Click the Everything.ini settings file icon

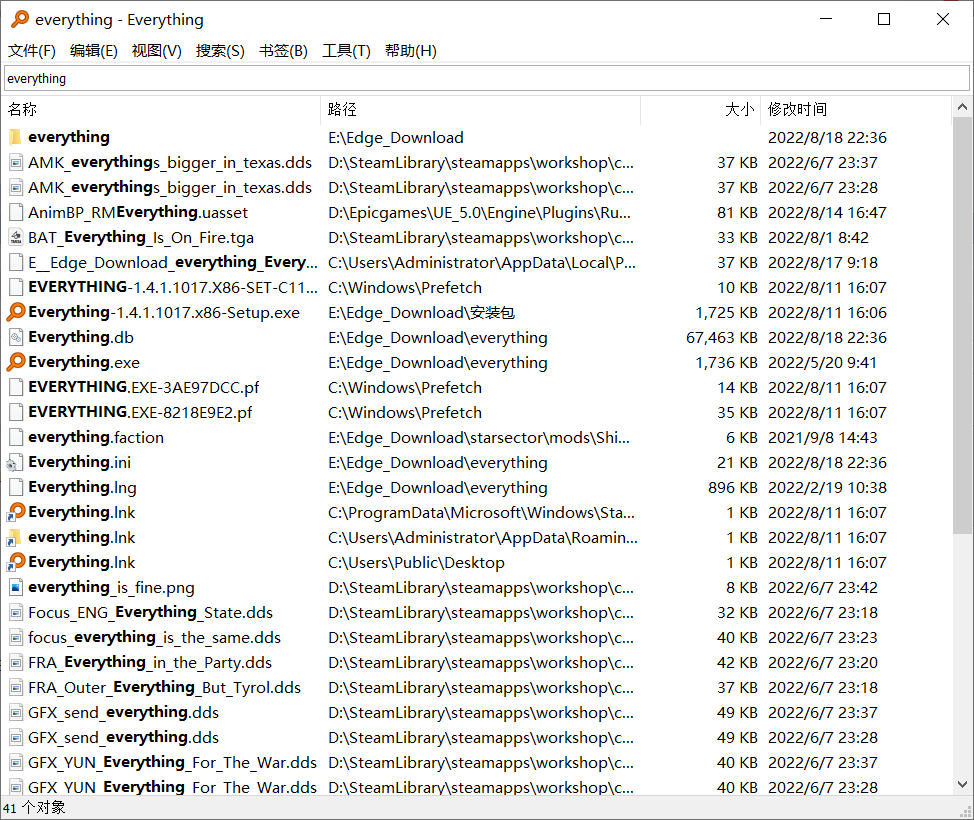tap(14, 463)
